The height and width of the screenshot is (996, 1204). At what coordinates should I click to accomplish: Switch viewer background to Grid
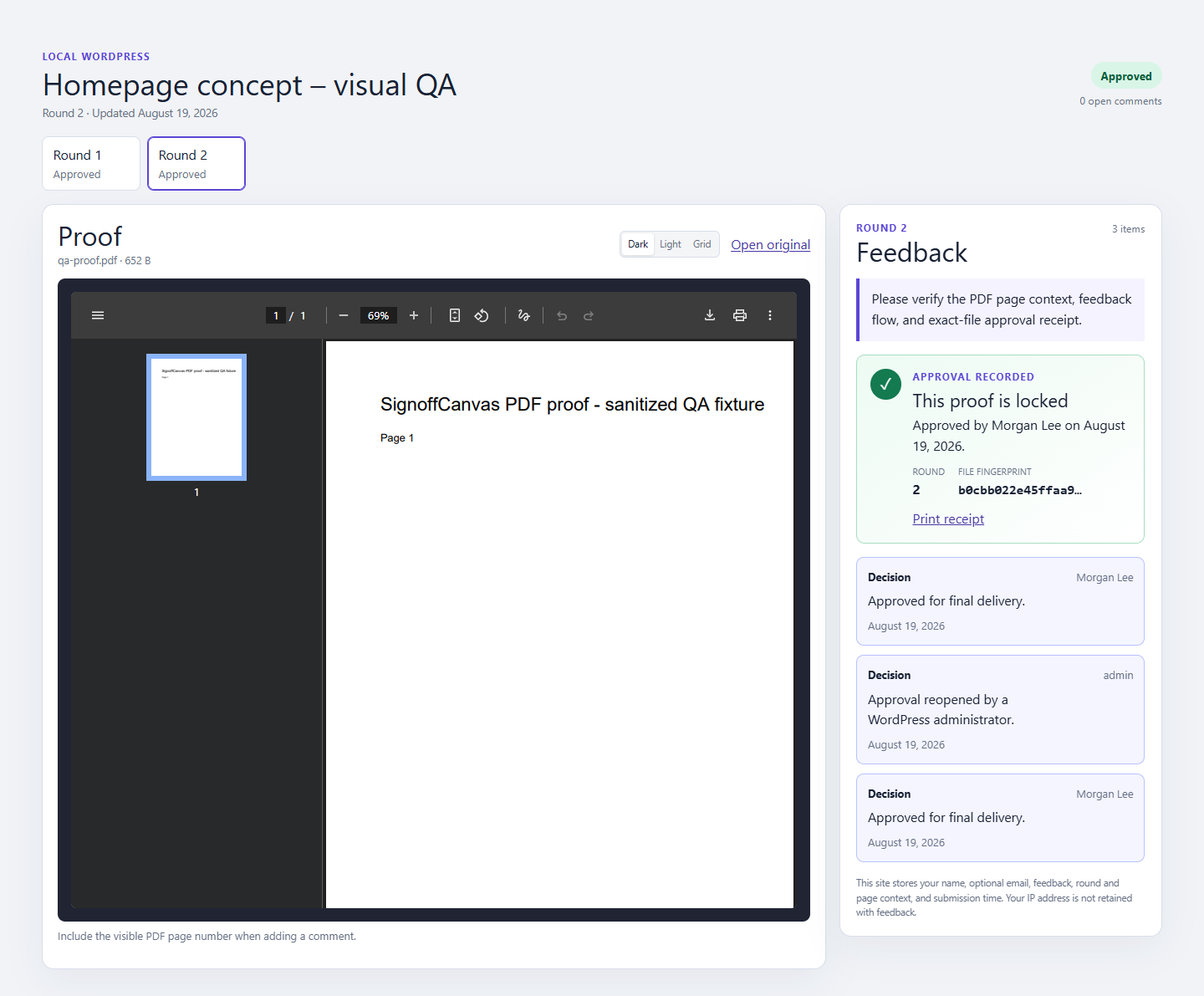702,244
